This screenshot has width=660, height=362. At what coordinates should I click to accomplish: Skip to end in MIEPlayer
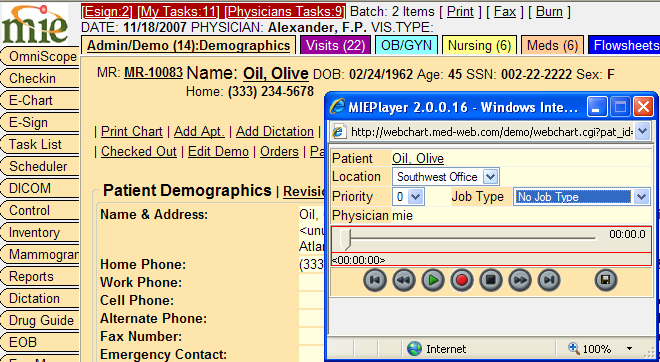(549, 280)
